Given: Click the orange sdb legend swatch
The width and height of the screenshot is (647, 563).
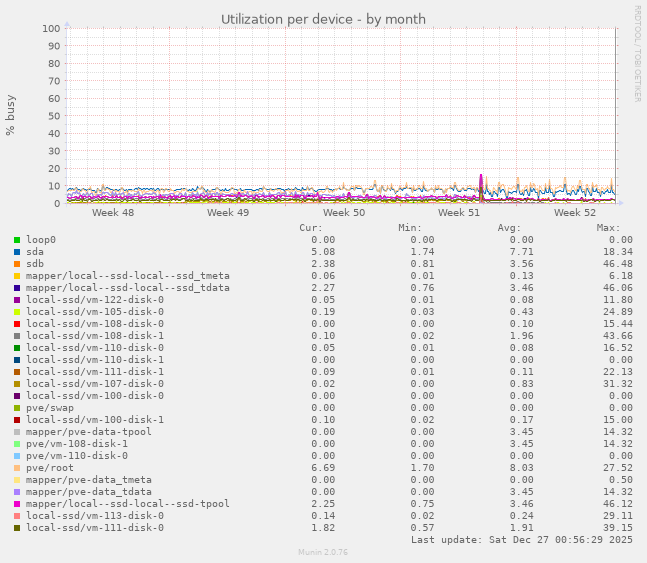Looking at the screenshot, I should tap(17, 264).
